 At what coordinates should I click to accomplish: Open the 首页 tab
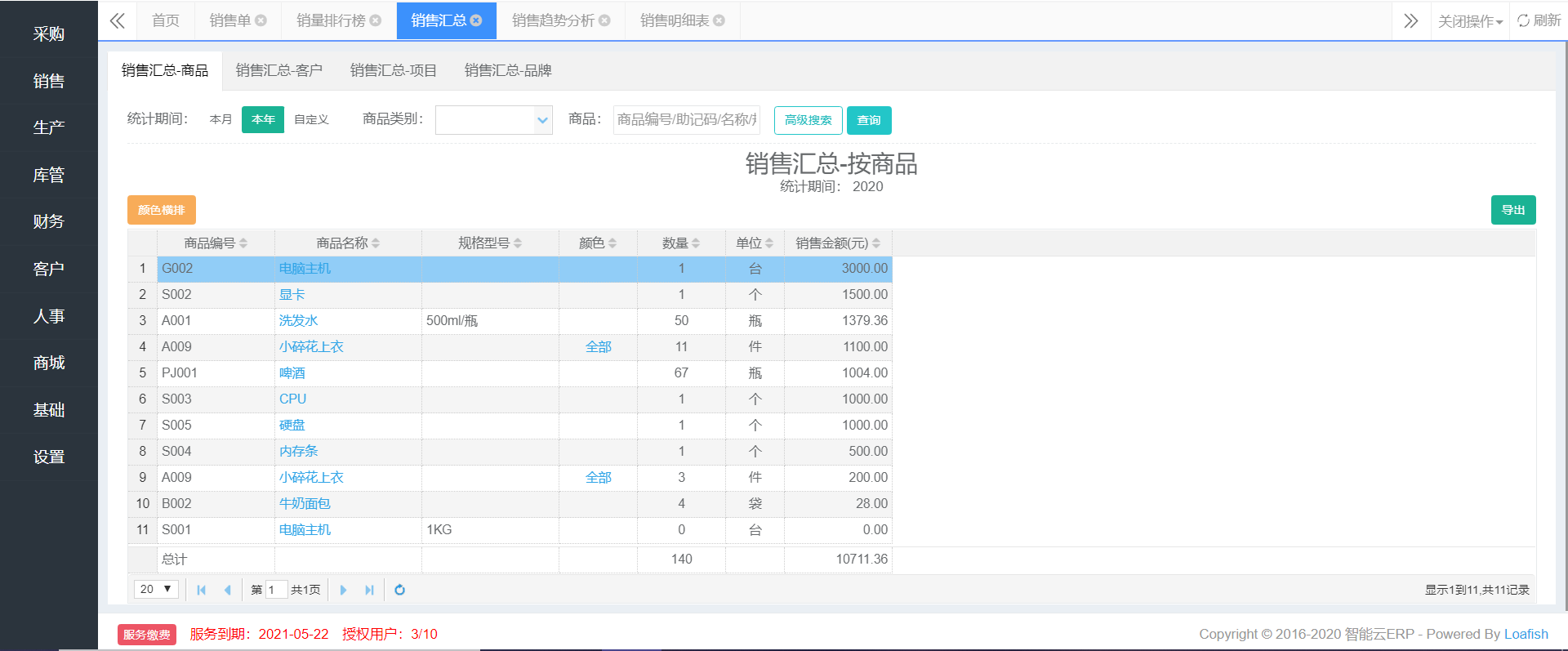(166, 20)
